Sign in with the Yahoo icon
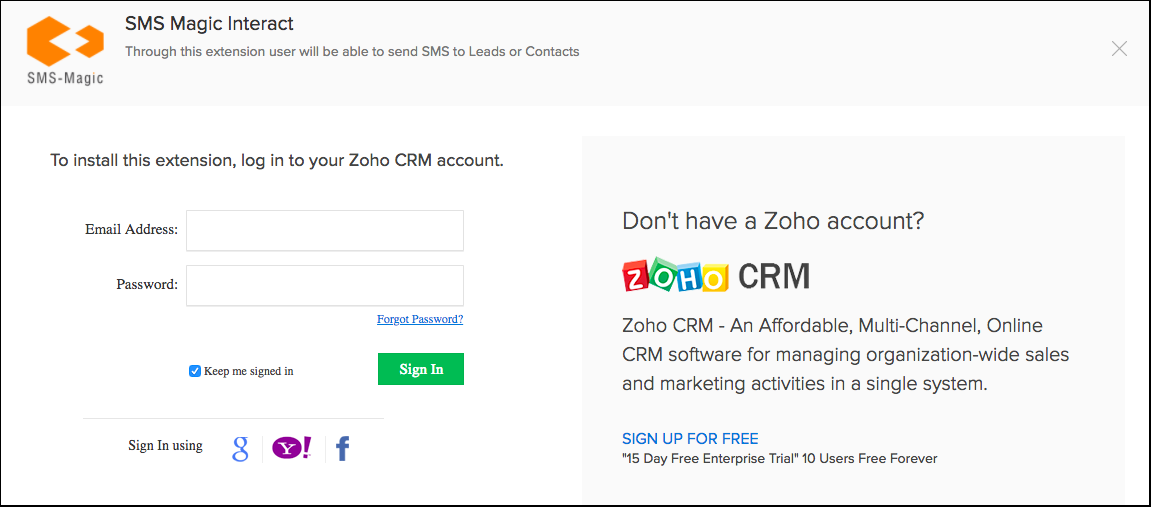The image size is (1151, 507). (x=292, y=448)
